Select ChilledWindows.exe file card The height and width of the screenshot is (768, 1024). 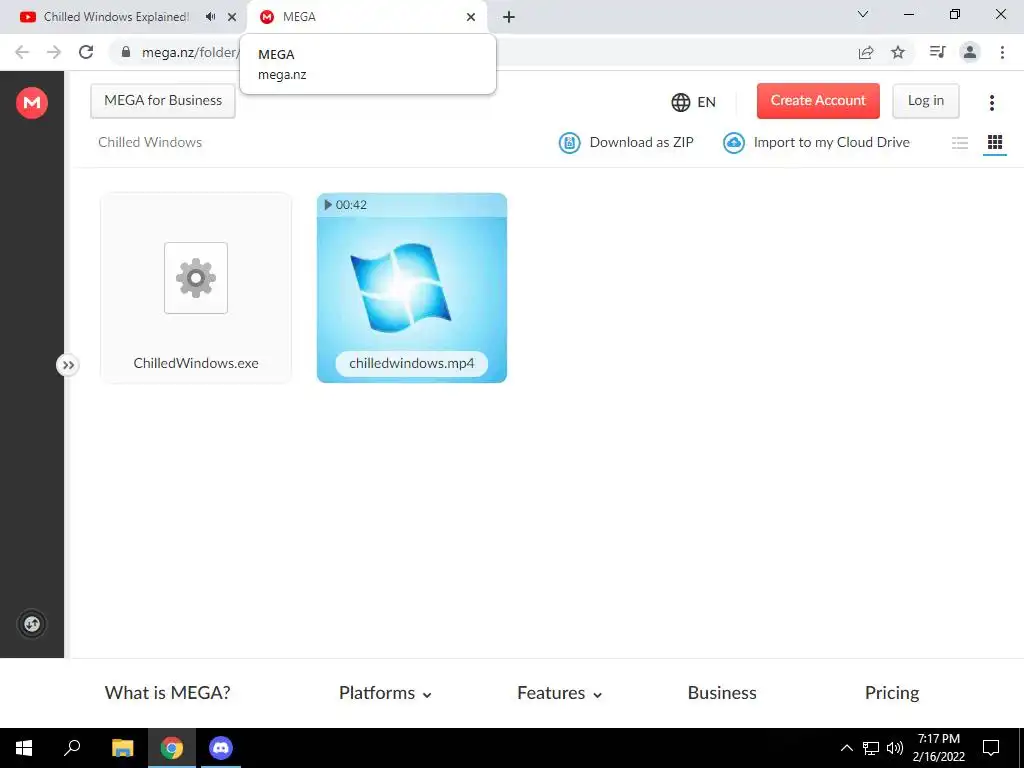196,287
